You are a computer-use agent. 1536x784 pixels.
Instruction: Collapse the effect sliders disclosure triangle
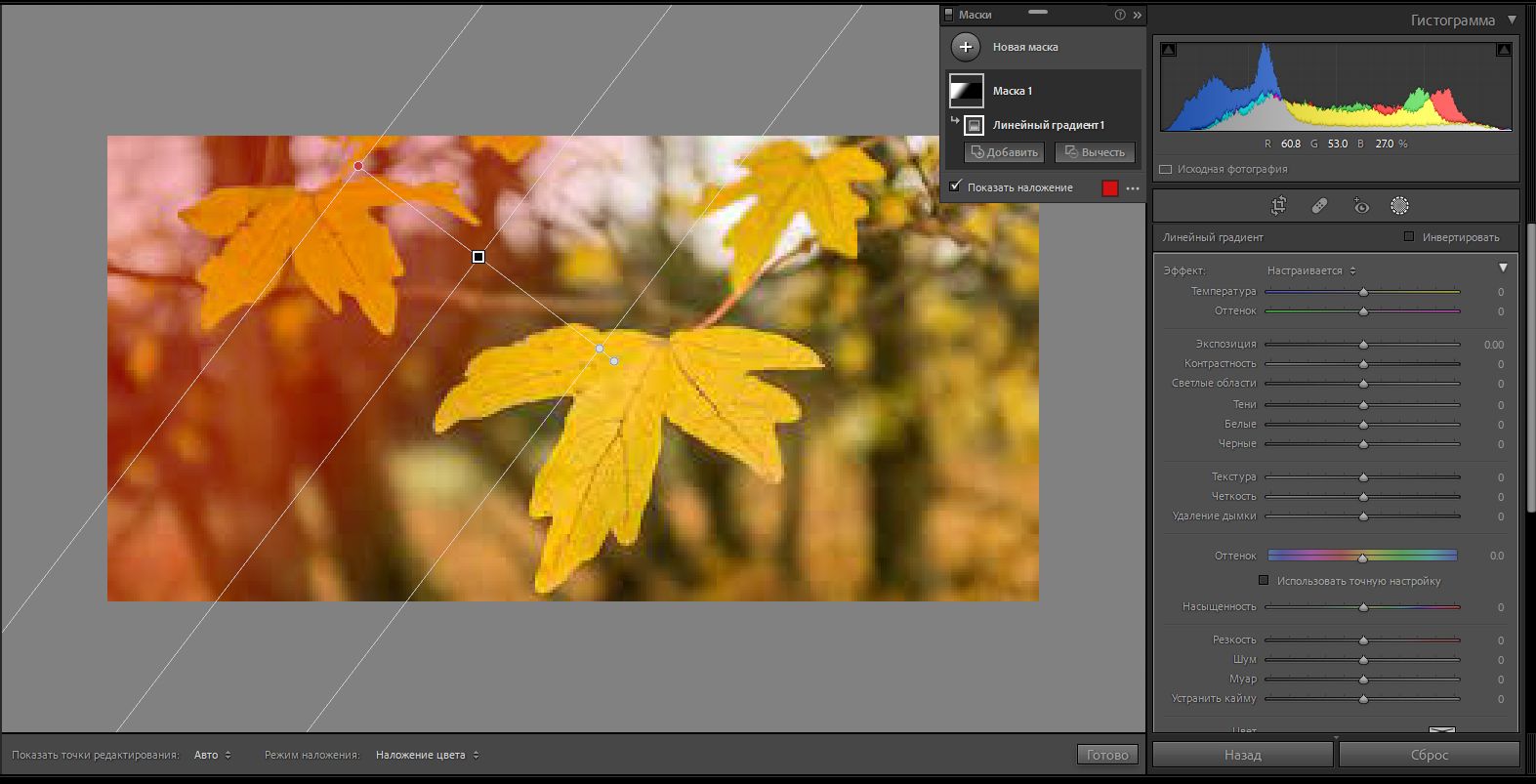[x=1503, y=268]
